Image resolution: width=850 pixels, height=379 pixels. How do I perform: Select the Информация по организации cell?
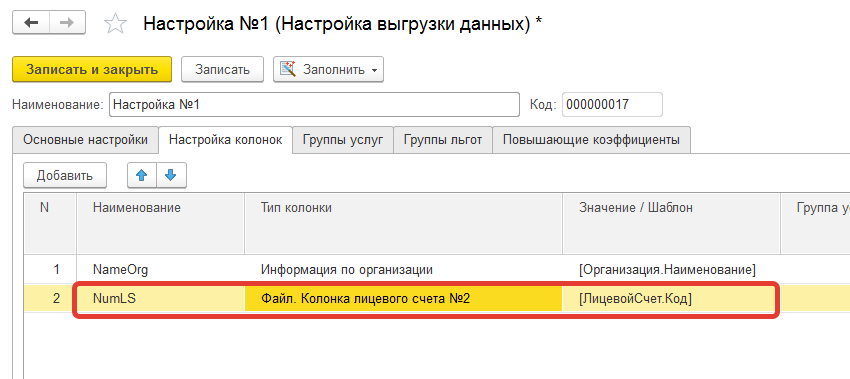[x=403, y=269]
